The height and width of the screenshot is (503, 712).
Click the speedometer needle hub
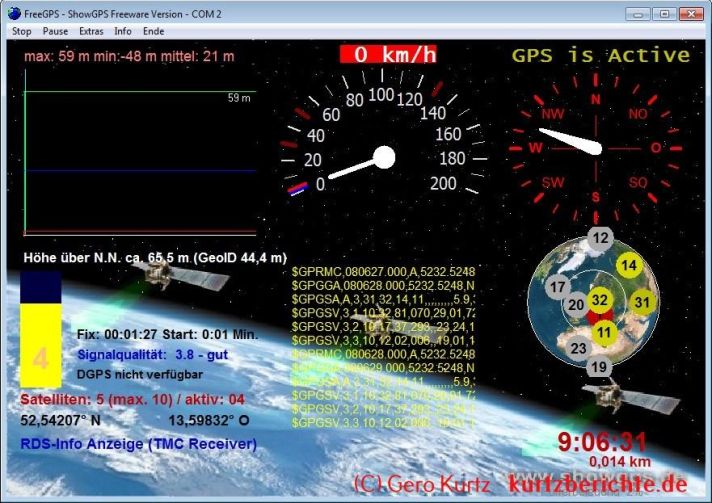point(384,157)
